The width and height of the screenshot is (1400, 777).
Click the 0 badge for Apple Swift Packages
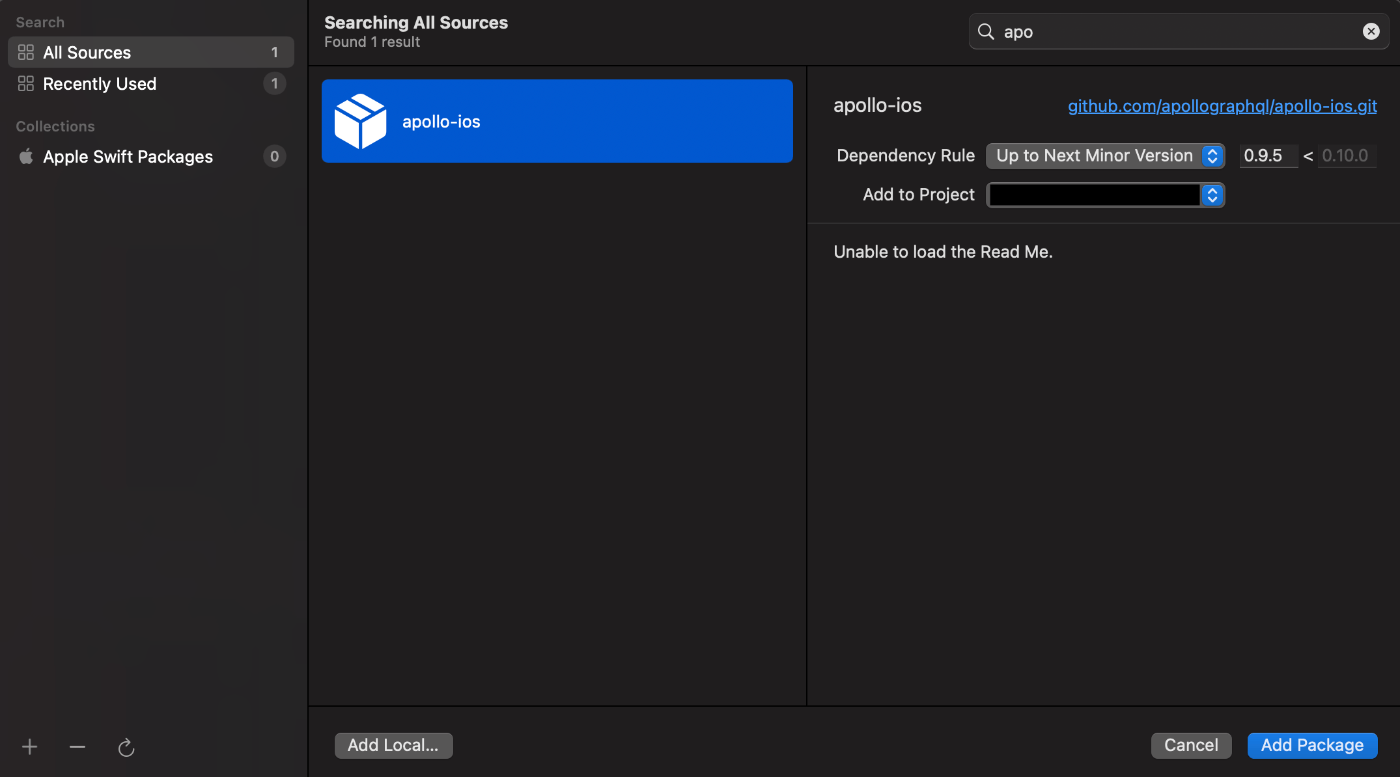[x=275, y=156]
